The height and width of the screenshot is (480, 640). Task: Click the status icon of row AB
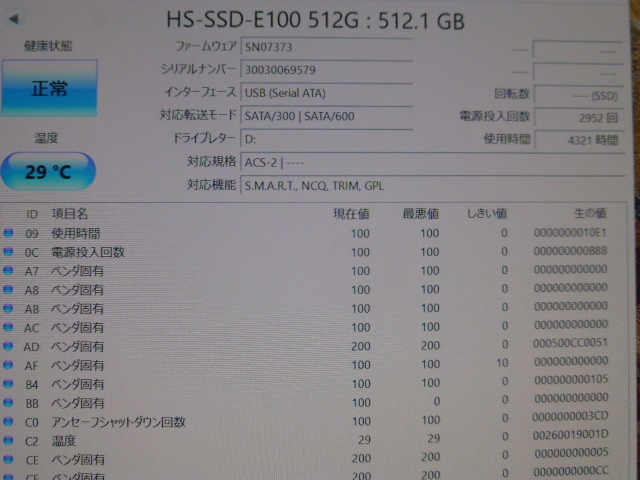tap(8, 308)
